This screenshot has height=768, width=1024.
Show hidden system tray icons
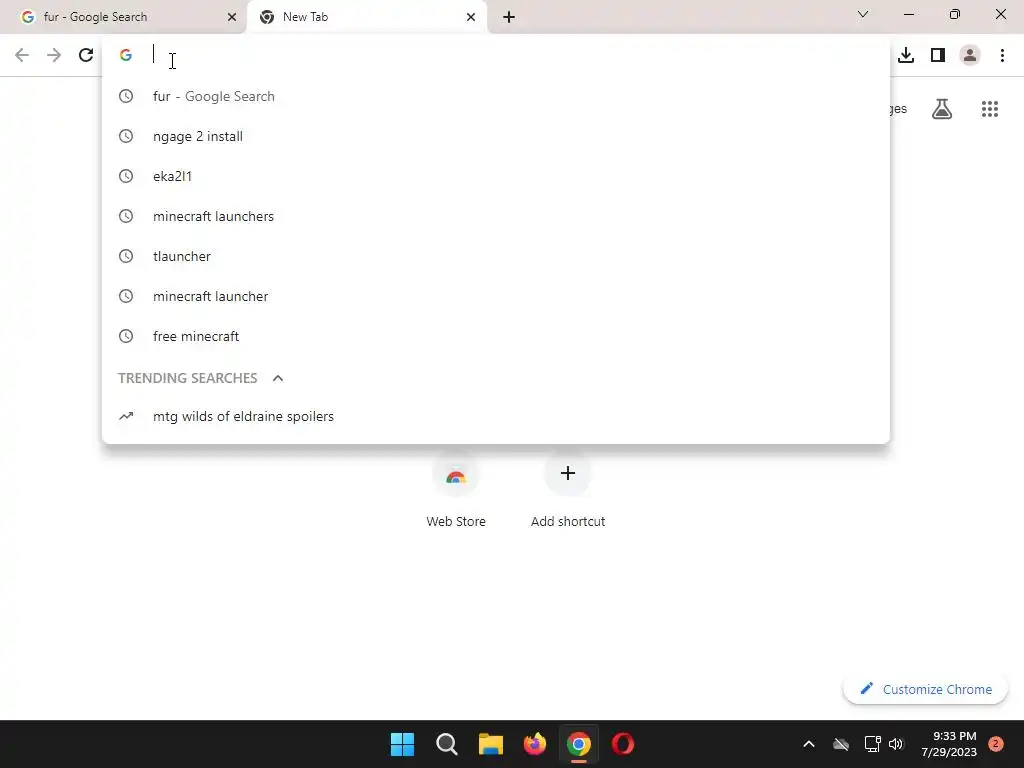(808, 744)
